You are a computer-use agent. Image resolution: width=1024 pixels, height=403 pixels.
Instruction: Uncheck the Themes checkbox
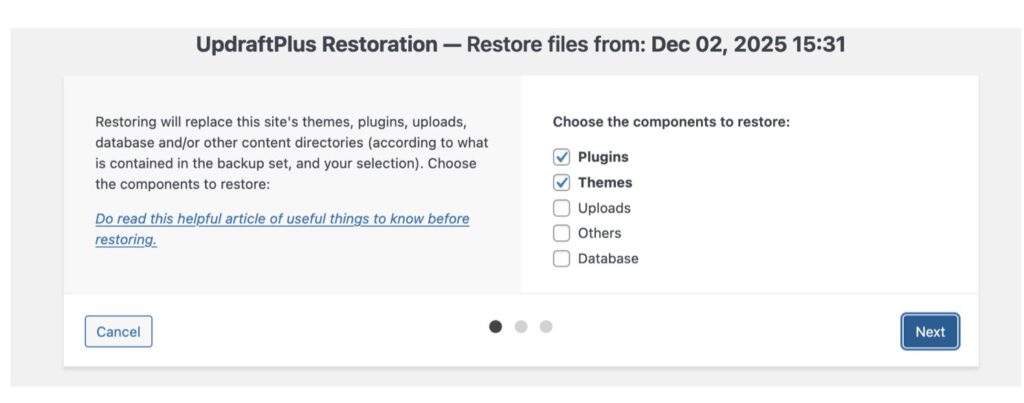562,183
